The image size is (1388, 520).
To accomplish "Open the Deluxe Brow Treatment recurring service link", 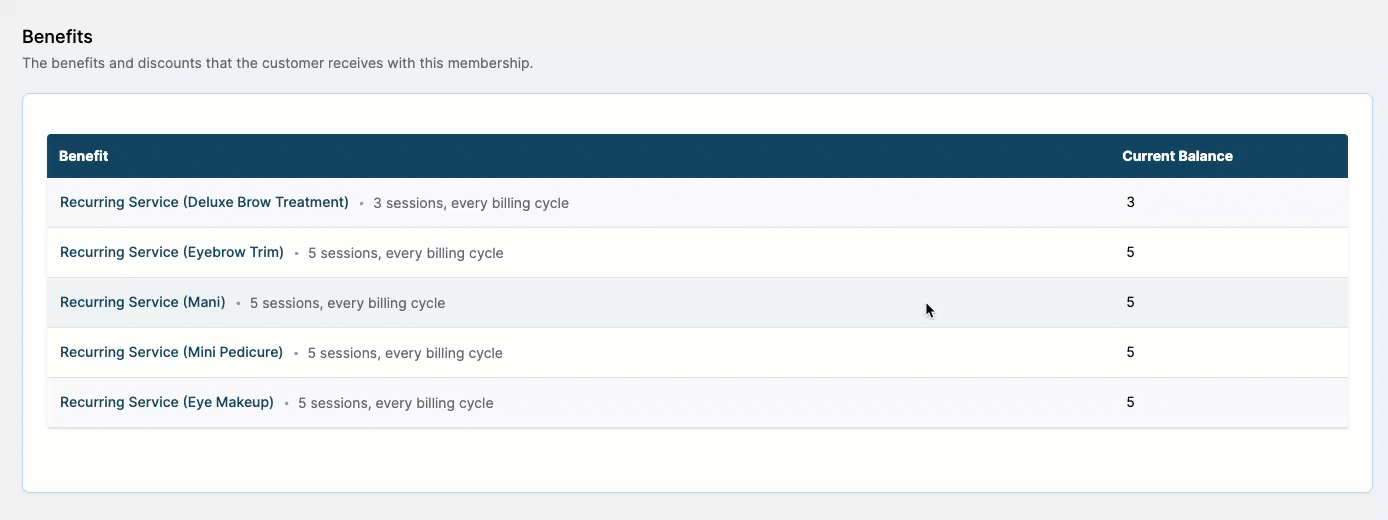I will coord(204,202).
